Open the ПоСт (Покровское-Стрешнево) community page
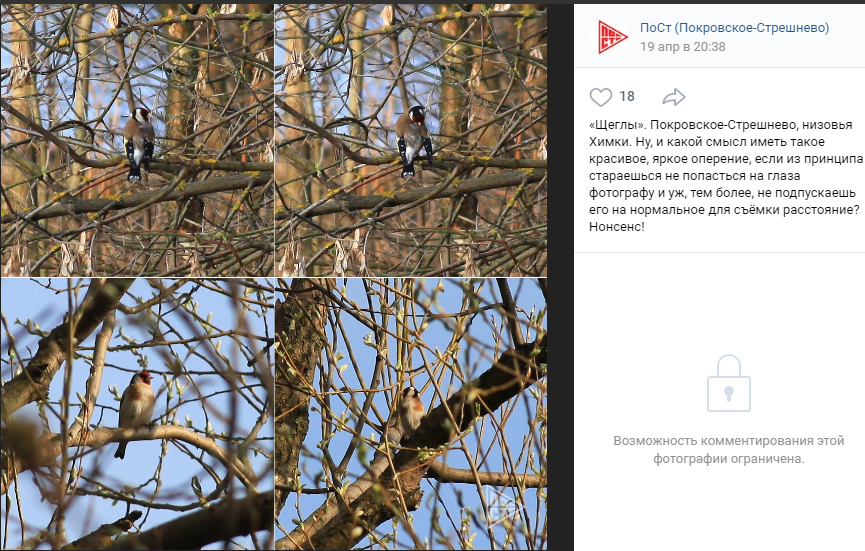Image resolution: width=865 pixels, height=551 pixels. coord(734,28)
